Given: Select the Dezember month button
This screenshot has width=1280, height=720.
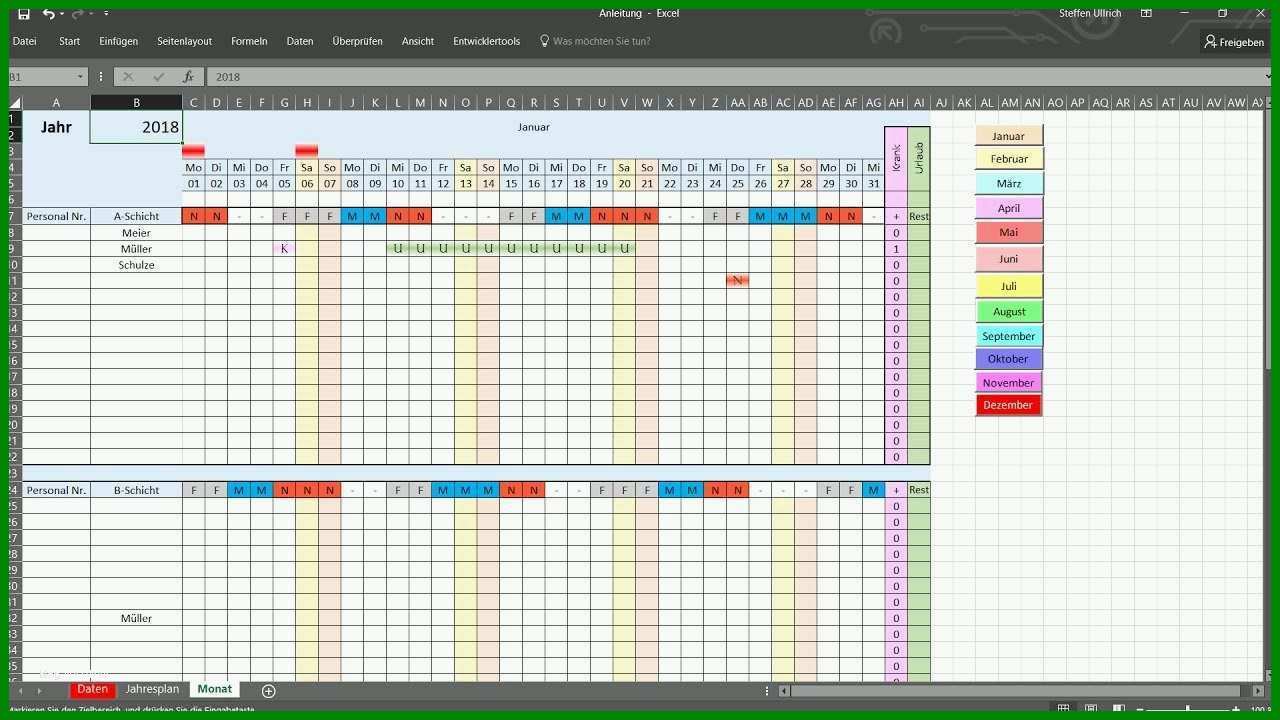Looking at the screenshot, I should pyautogui.click(x=1008, y=405).
